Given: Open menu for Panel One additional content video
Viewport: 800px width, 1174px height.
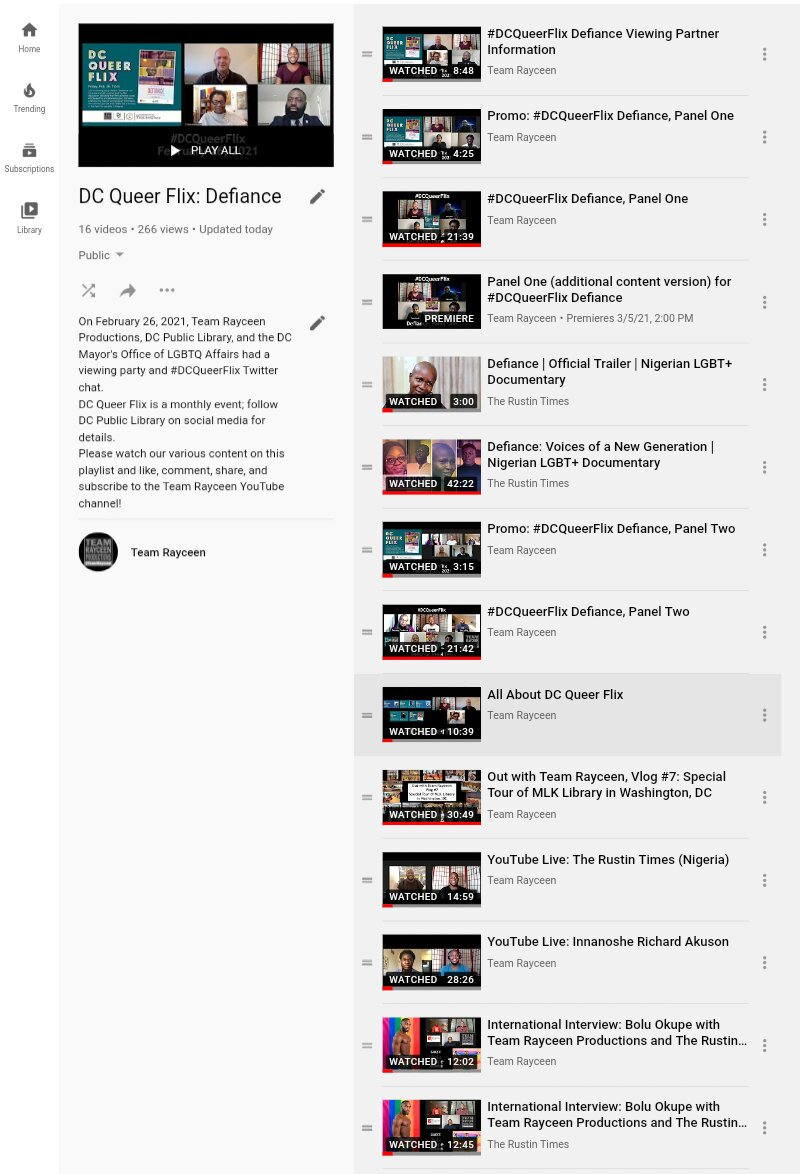Looking at the screenshot, I should 764,302.
